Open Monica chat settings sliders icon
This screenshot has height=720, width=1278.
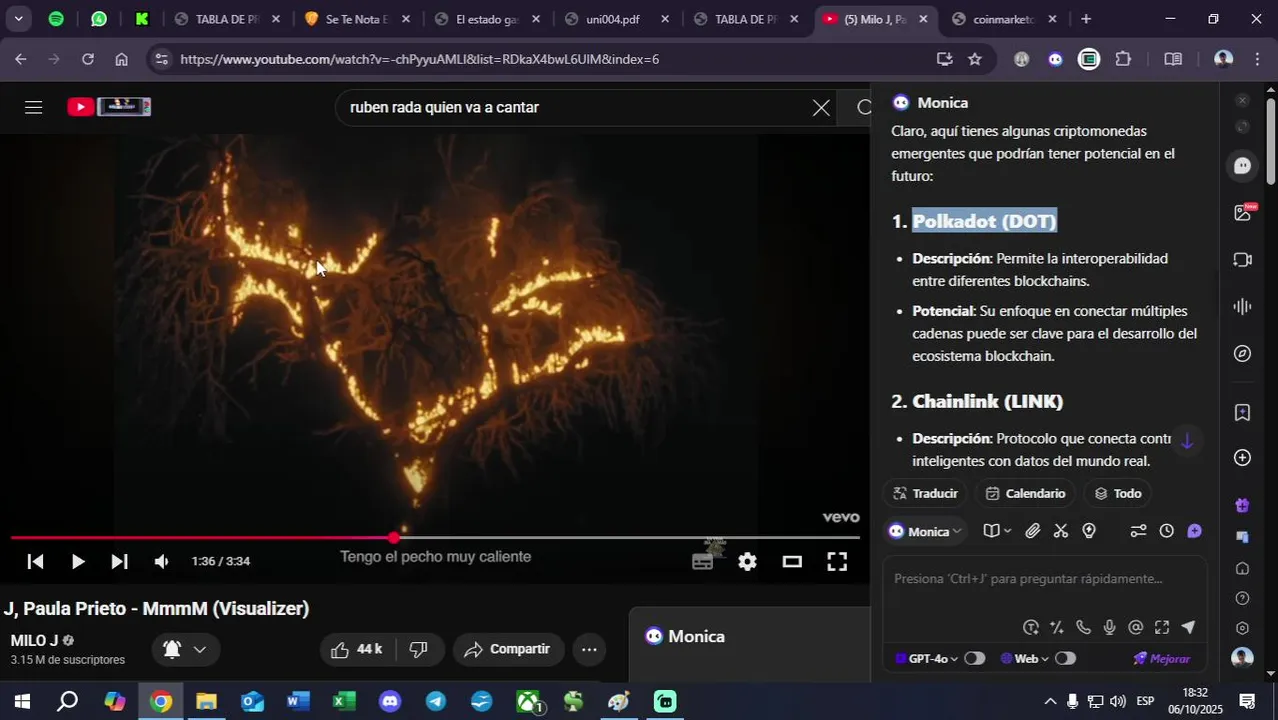click(x=1138, y=531)
